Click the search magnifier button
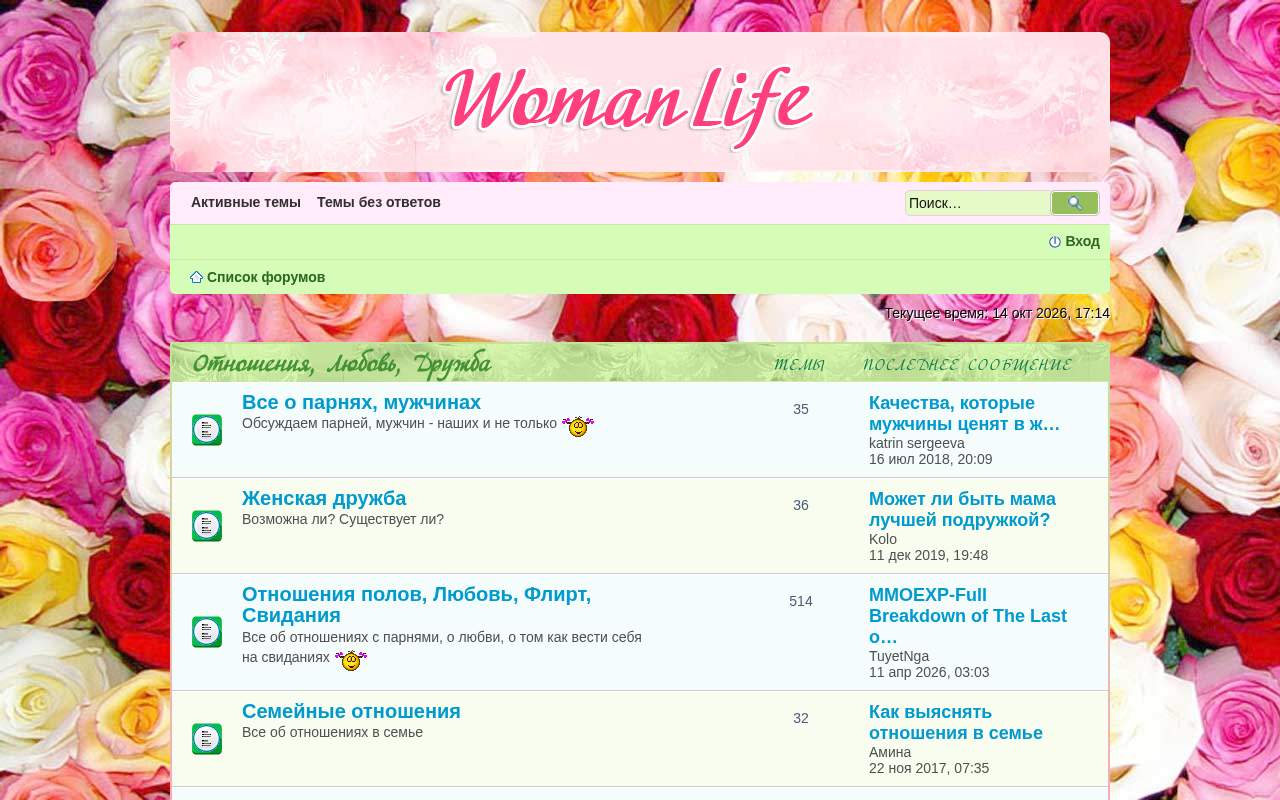1280x800 pixels. [x=1075, y=203]
